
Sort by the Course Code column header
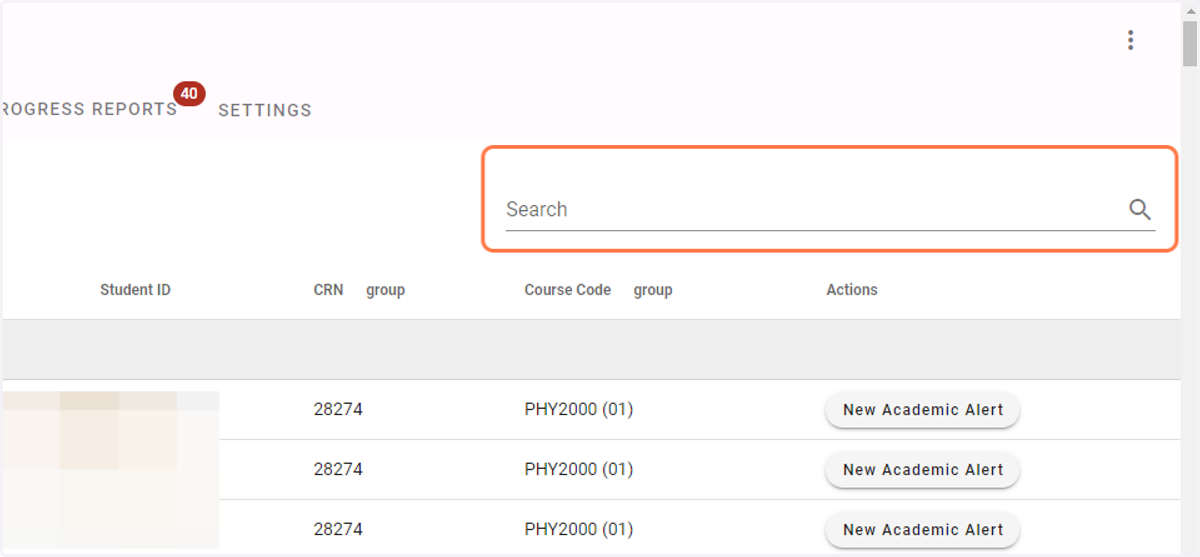567,290
